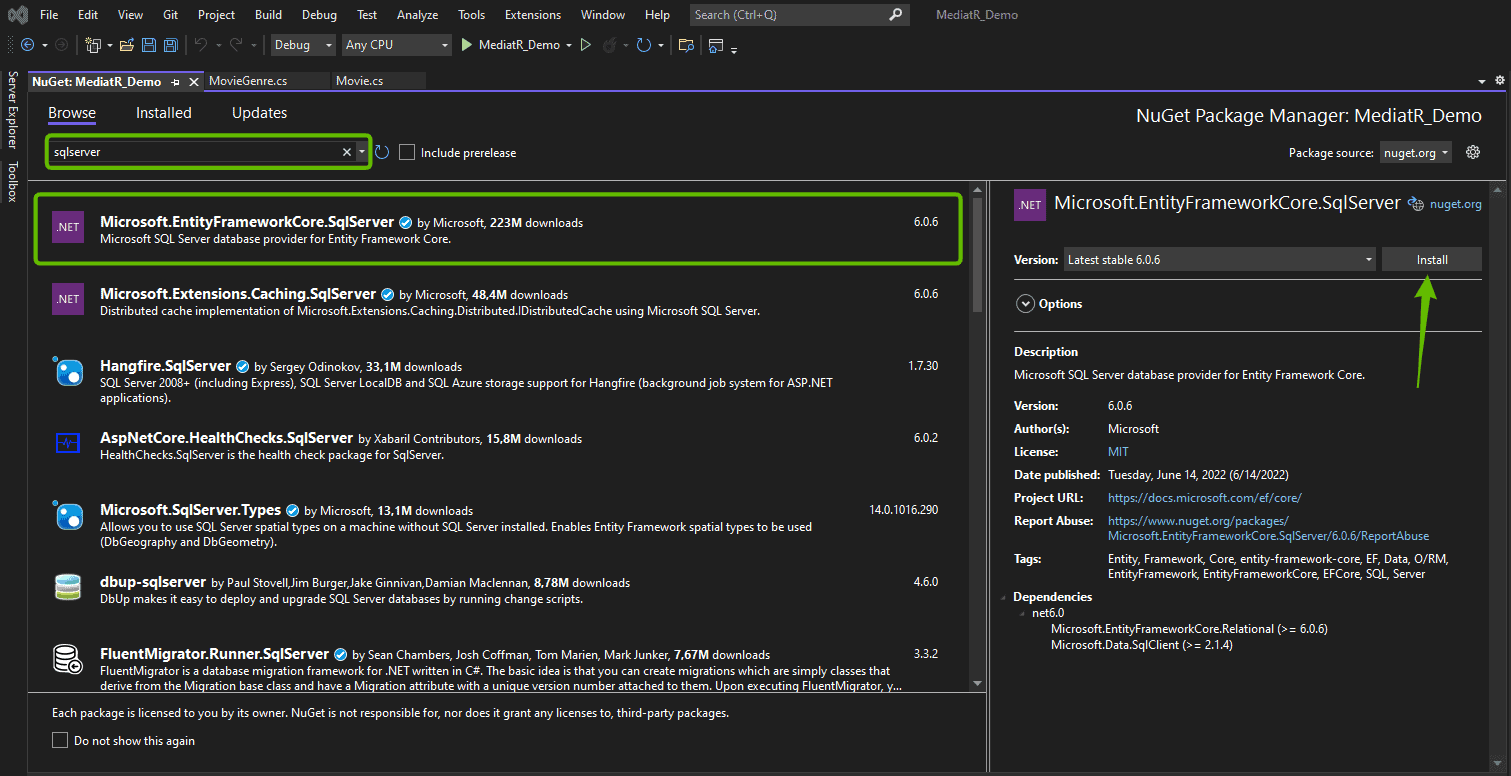
Task: Clear the sqlserver search text
Action: pyautogui.click(x=347, y=152)
